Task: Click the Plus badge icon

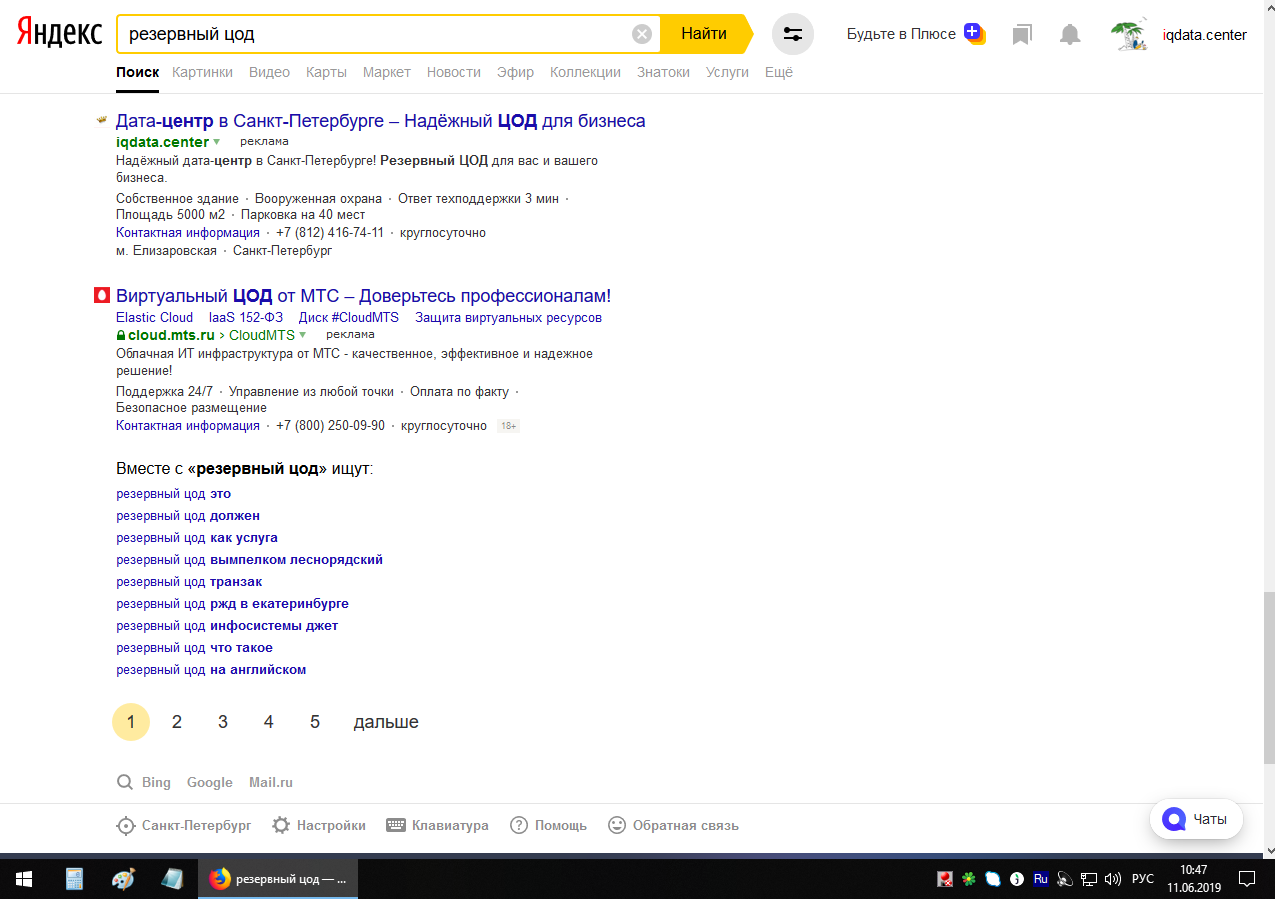Action: 974,33
